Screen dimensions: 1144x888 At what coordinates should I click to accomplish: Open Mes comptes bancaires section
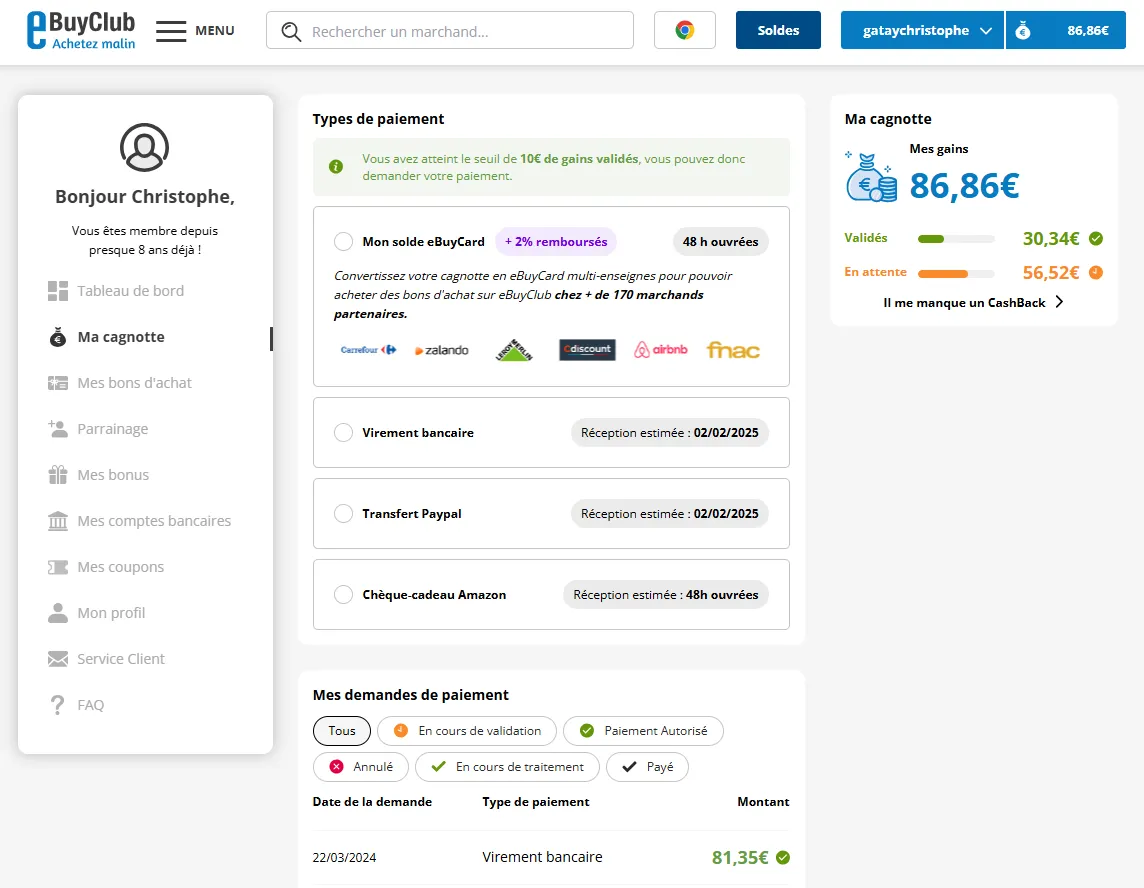click(154, 521)
